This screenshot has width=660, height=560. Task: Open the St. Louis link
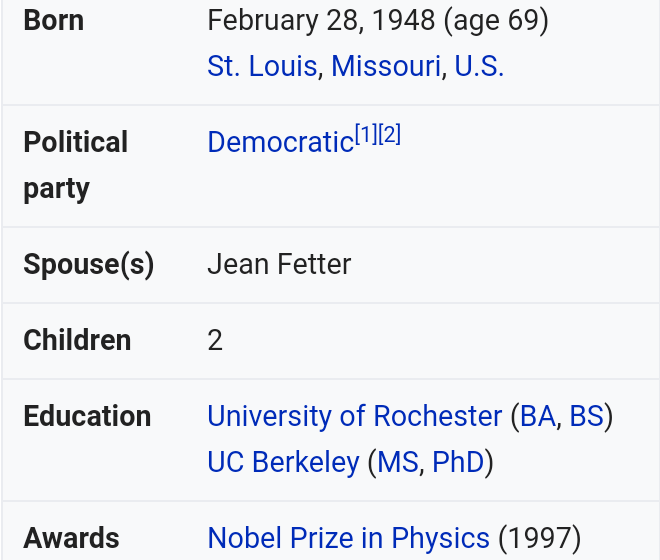coord(262,66)
